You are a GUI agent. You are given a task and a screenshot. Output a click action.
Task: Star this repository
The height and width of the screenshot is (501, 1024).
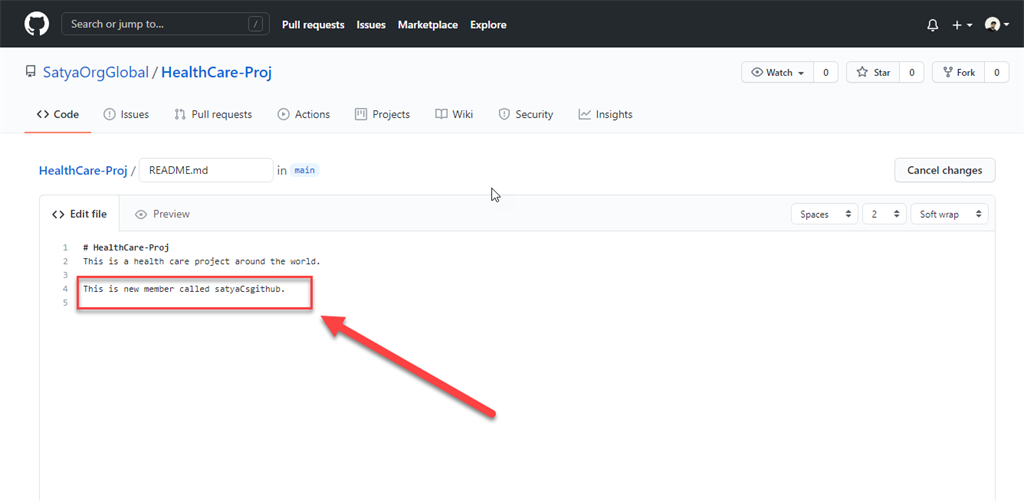click(x=873, y=73)
